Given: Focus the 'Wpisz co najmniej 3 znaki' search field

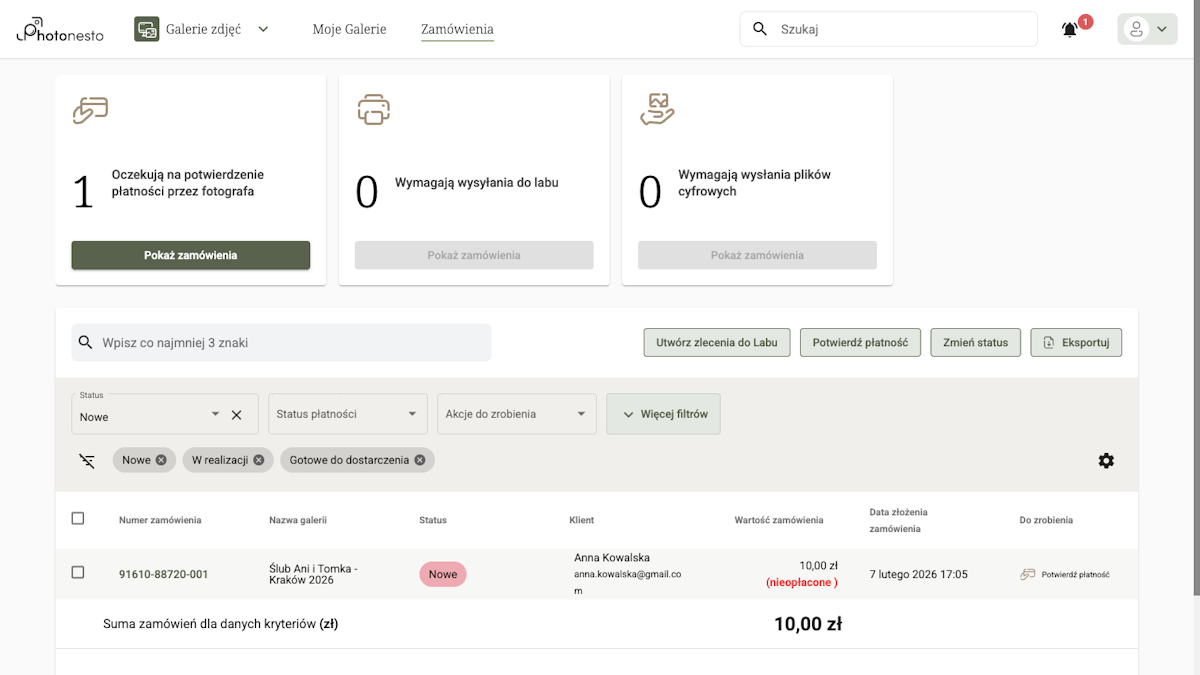Looking at the screenshot, I should point(290,342).
